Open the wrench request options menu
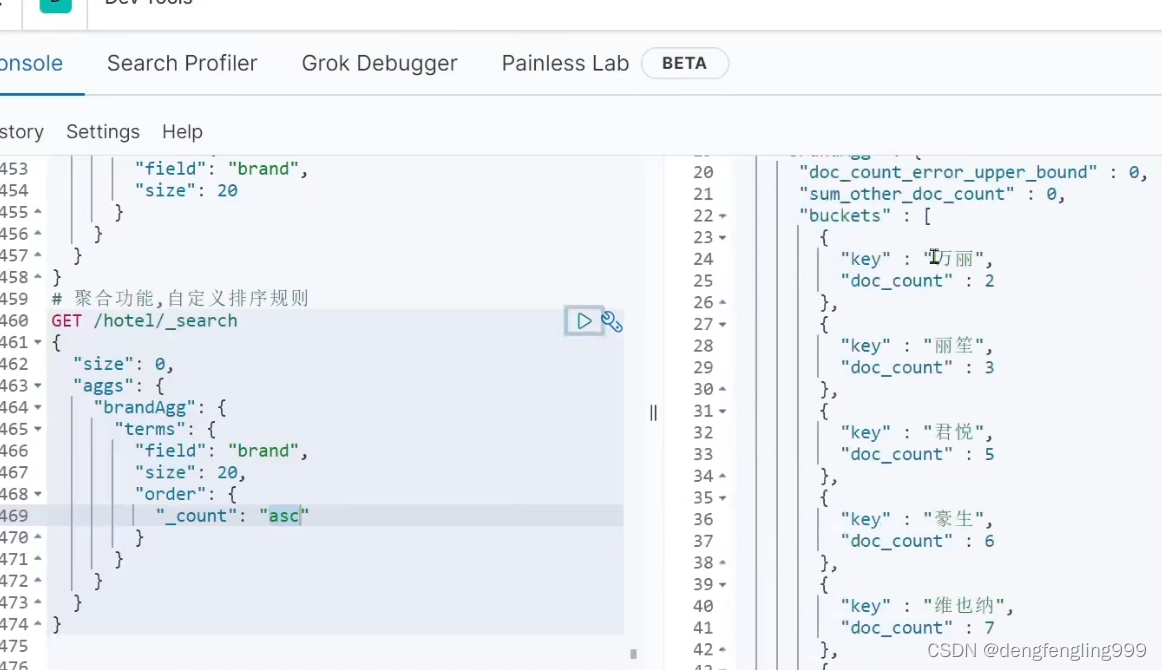The image size is (1162, 670). click(612, 322)
